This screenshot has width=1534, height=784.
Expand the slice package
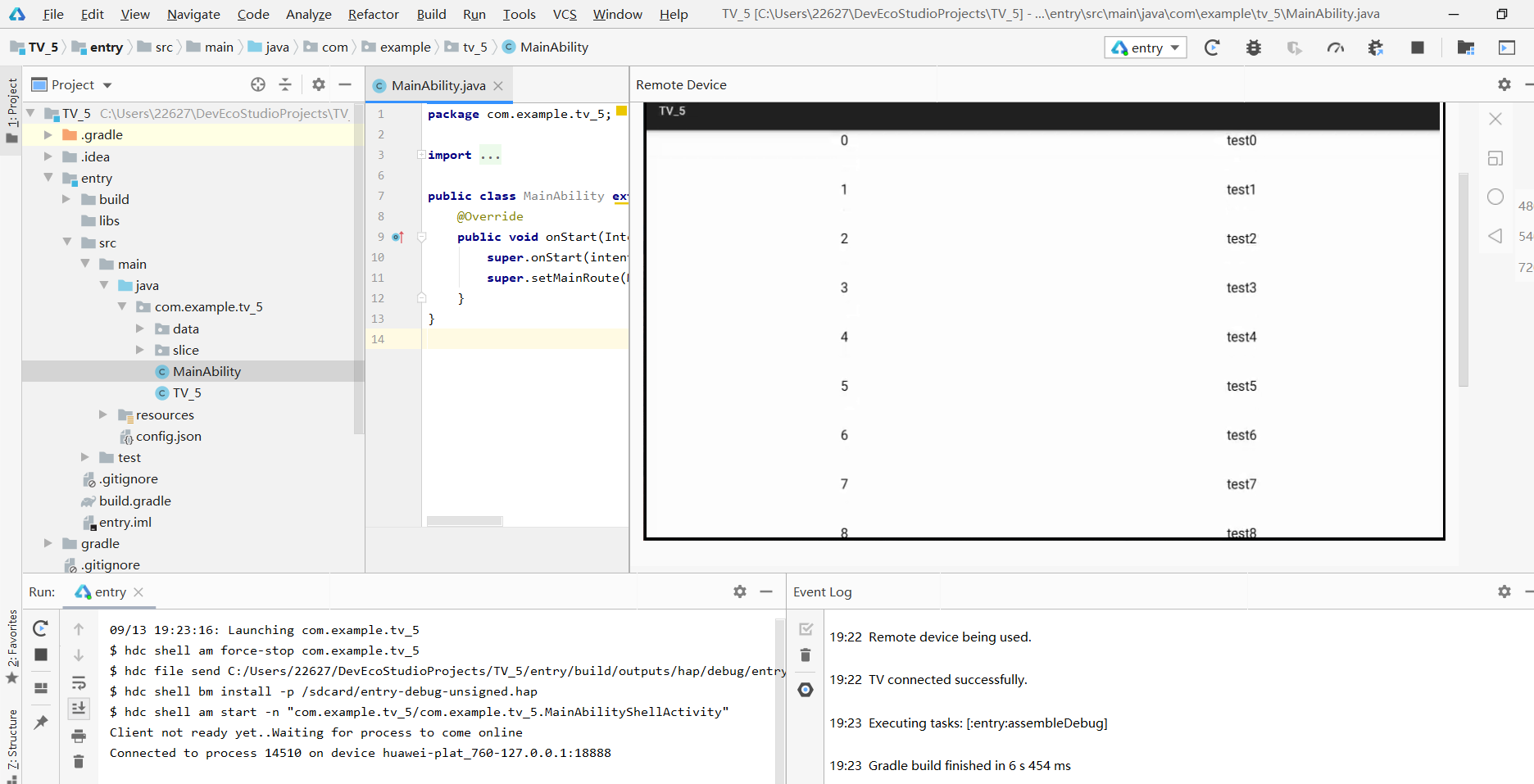point(139,350)
